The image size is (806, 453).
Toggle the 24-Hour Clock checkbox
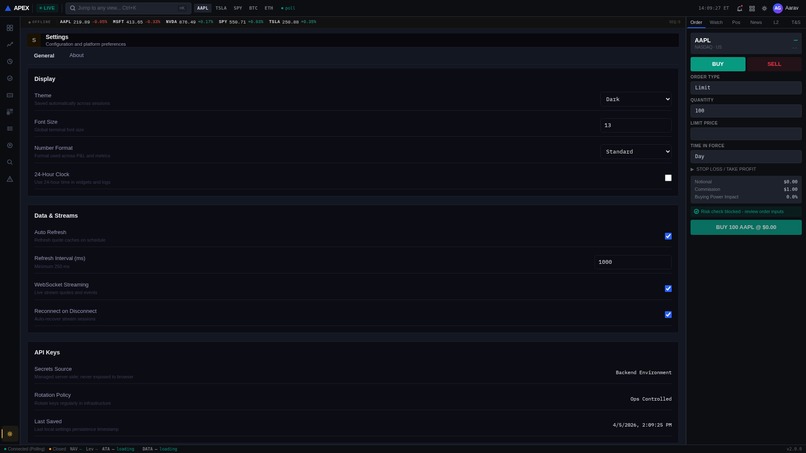tap(668, 178)
